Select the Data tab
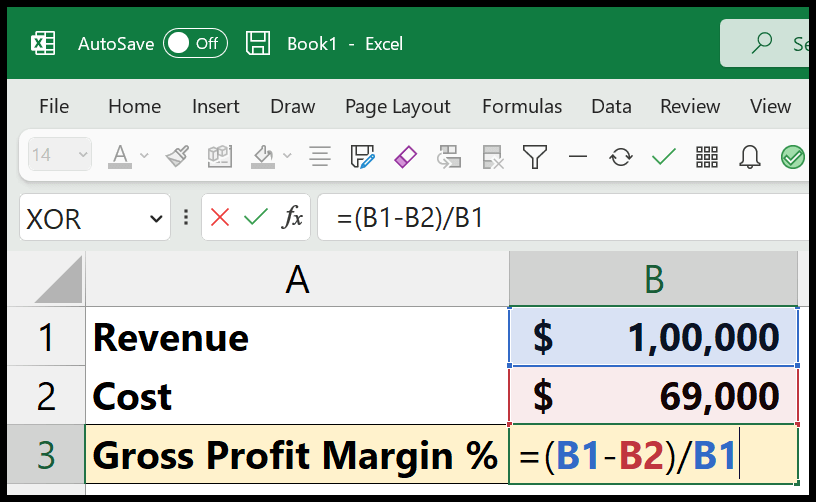The width and height of the screenshot is (816, 502). [x=611, y=106]
